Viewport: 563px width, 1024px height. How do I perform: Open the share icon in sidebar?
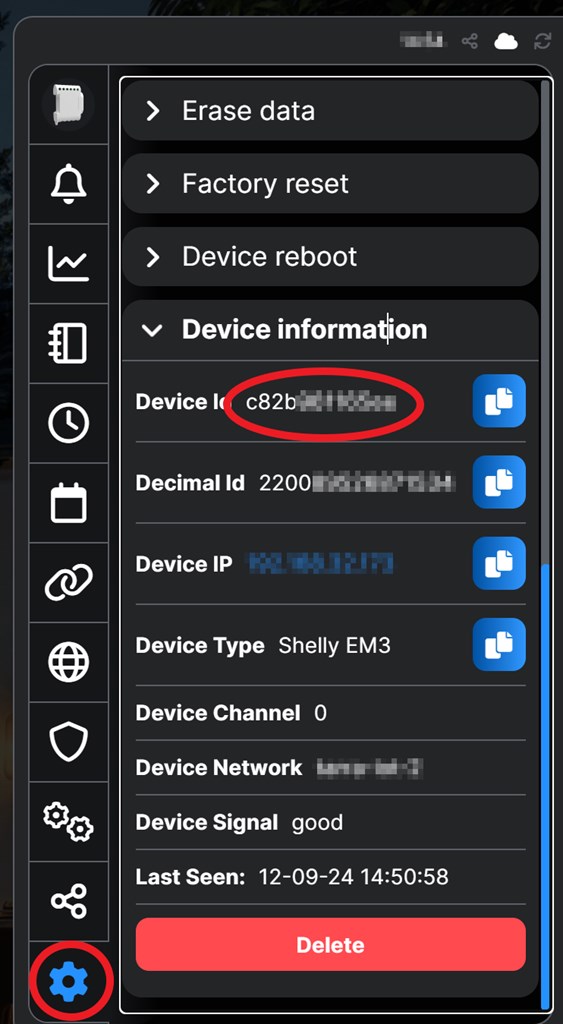click(69, 901)
